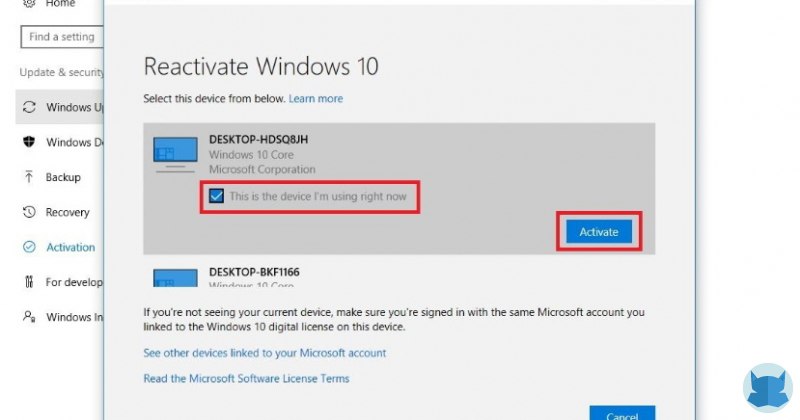This screenshot has width=800, height=420.
Task: Click the Cancel button
Action: 622,413
